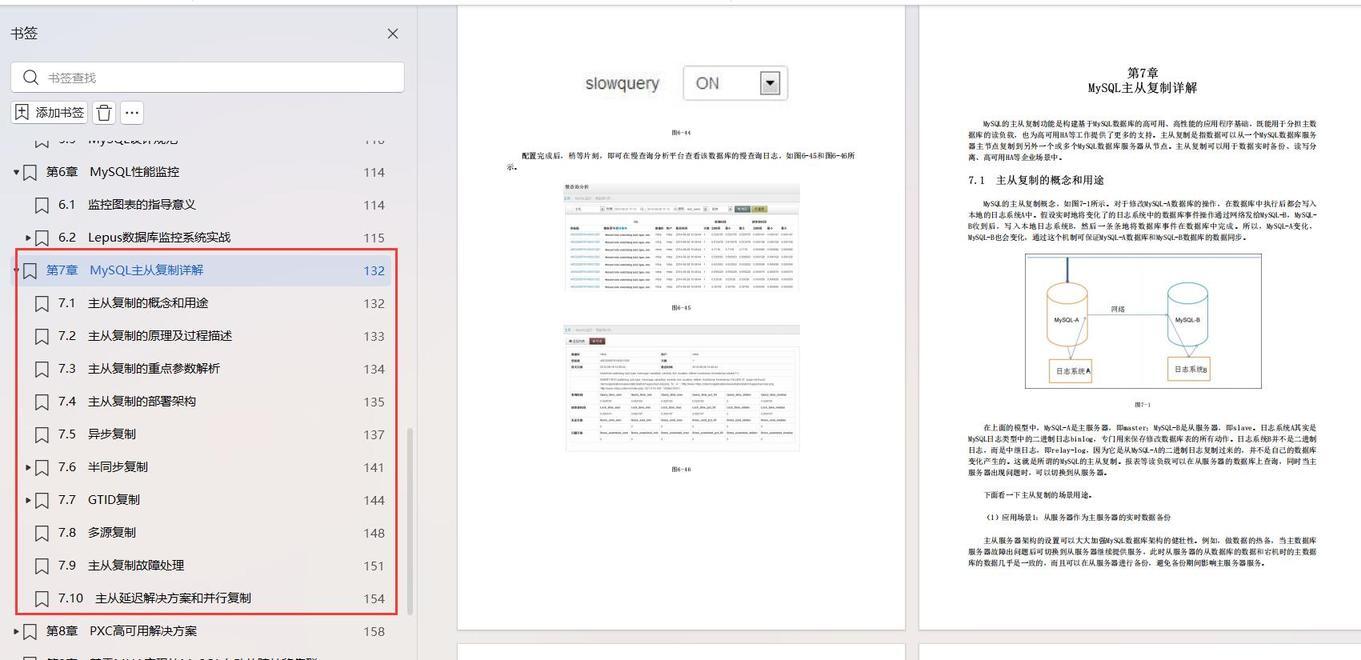
Task: Click the heading 7.1 主从复制的概念和用途 on page
Action: [x=1036, y=180]
